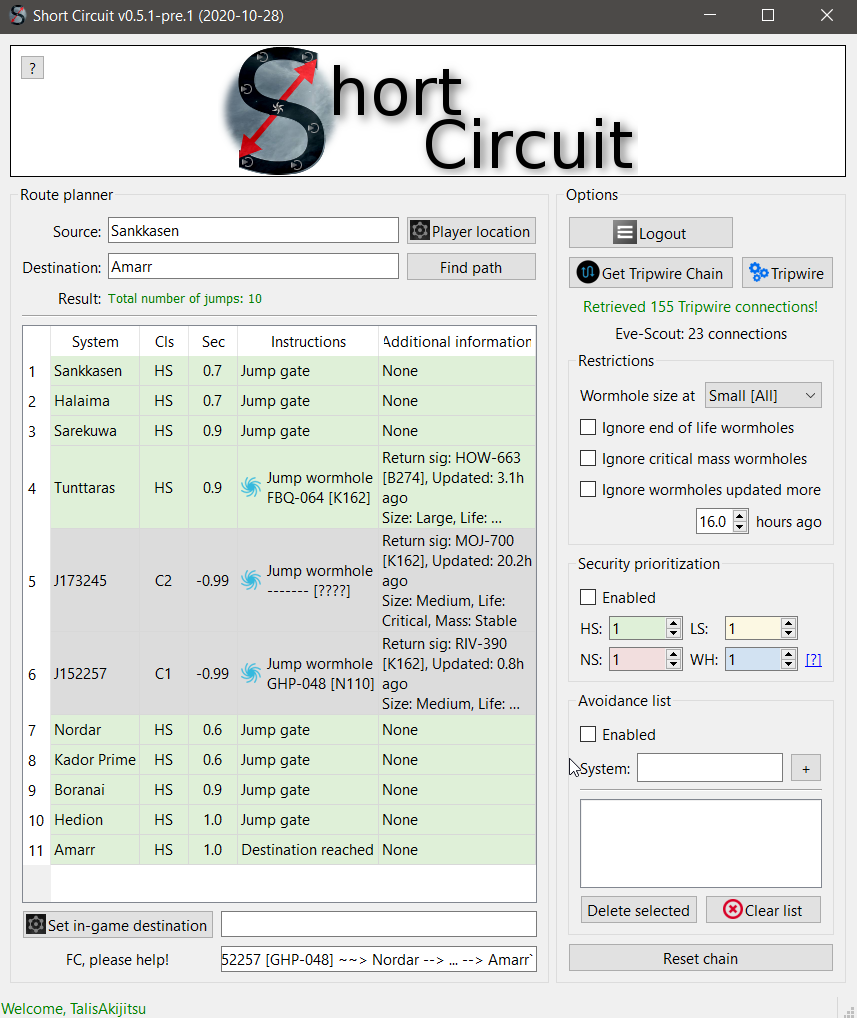This screenshot has width=857, height=1018.
Task: Decrease the LS priority value
Action: point(789,634)
